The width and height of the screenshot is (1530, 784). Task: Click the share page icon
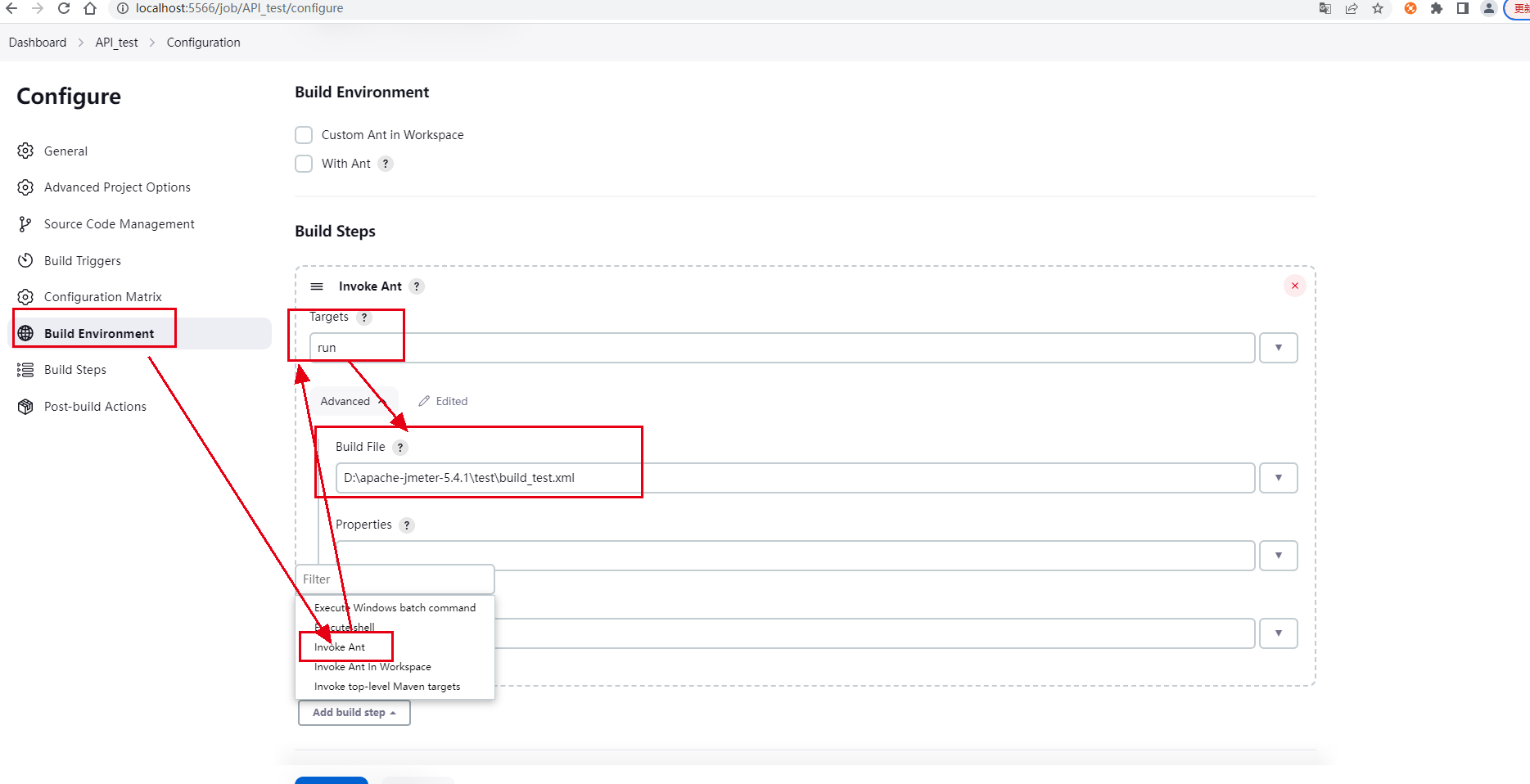click(x=1352, y=8)
